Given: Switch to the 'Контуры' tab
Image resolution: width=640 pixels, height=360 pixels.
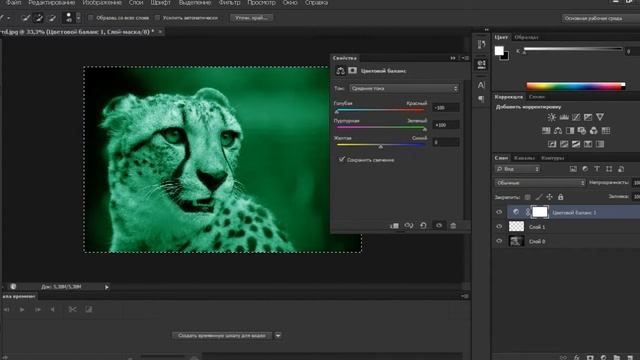Looking at the screenshot, I should (553, 158).
